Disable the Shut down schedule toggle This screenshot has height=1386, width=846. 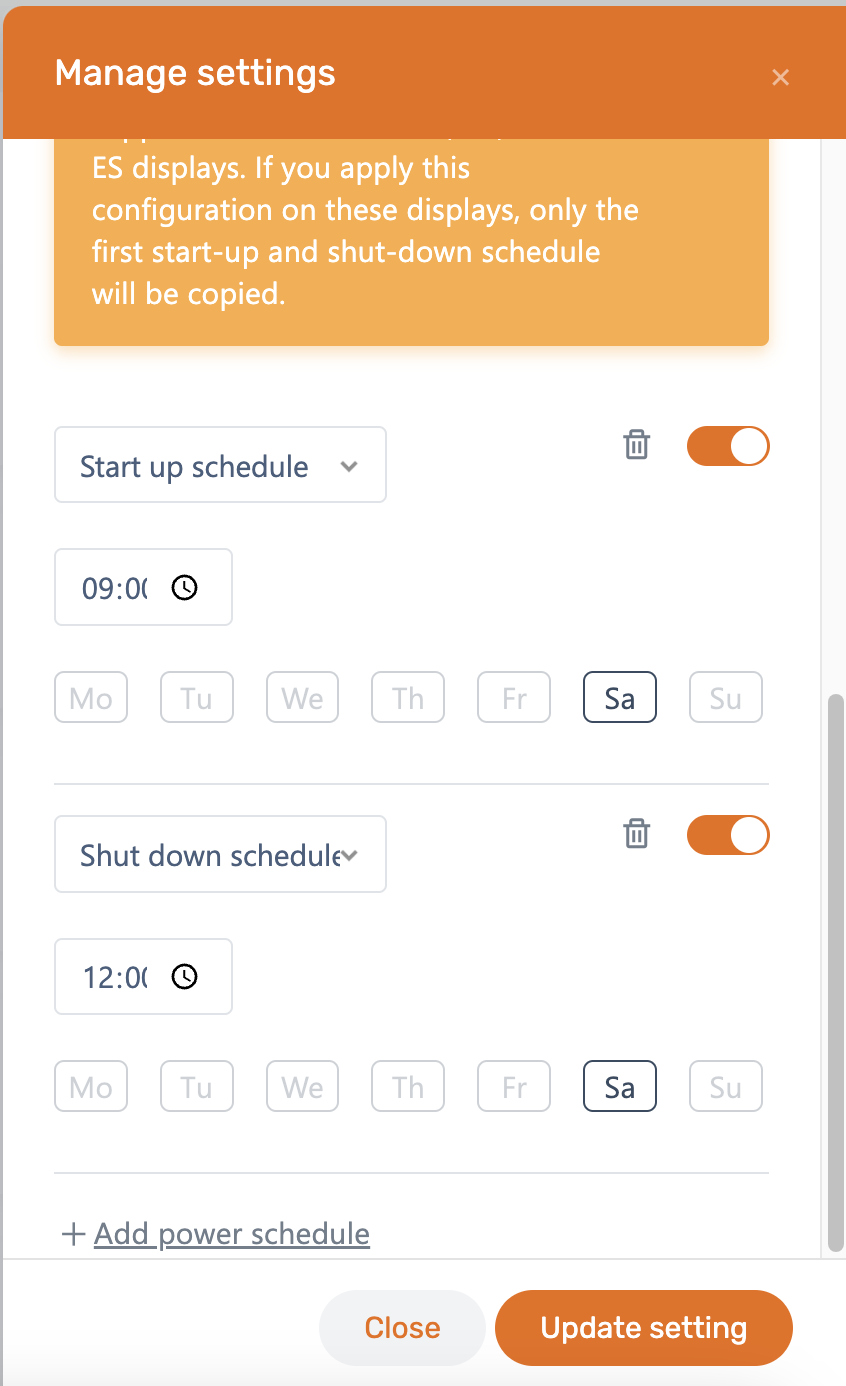tap(728, 835)
